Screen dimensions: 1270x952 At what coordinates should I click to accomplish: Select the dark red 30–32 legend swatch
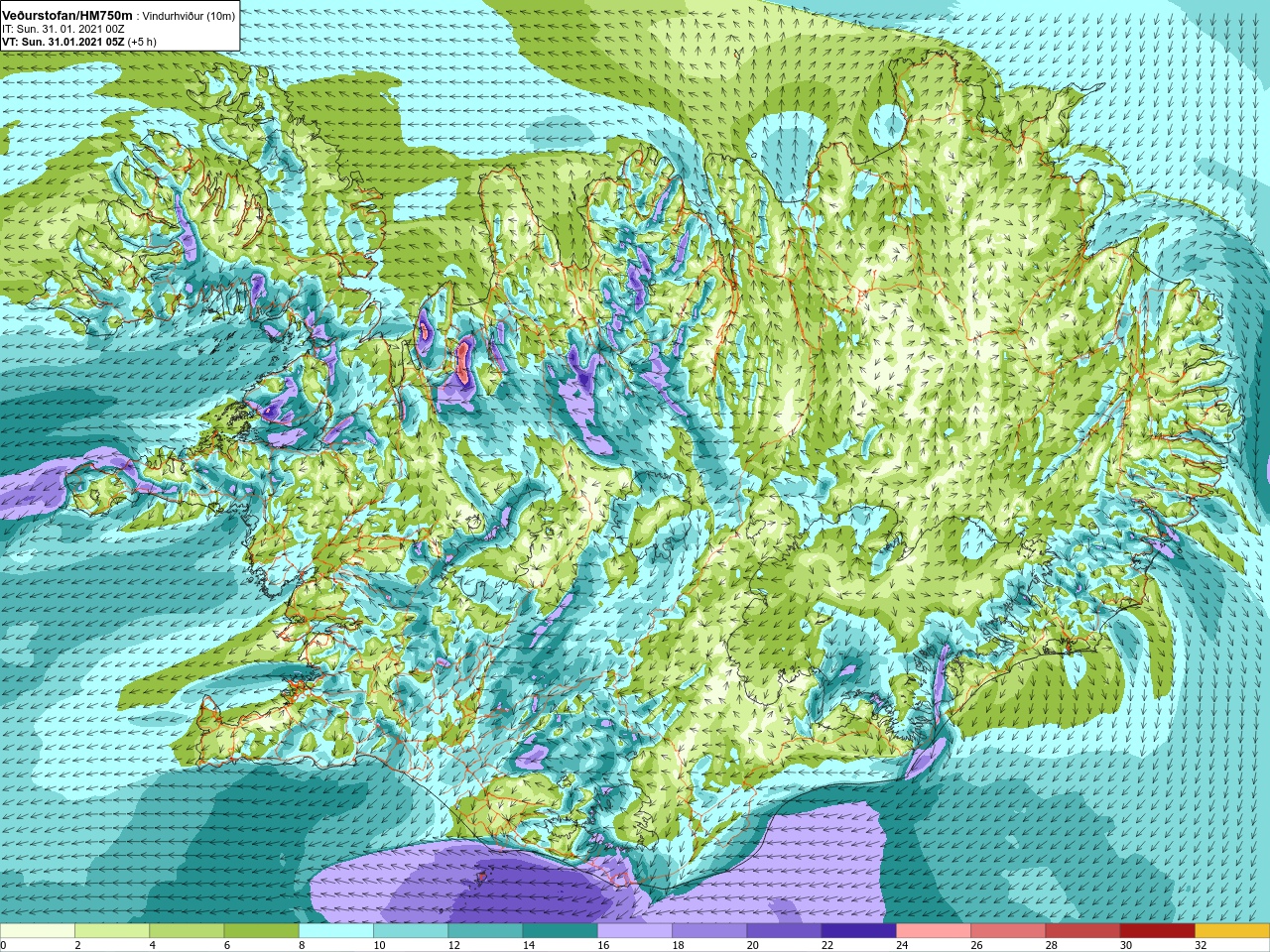pyautogui.click(x=1157, y=931)
